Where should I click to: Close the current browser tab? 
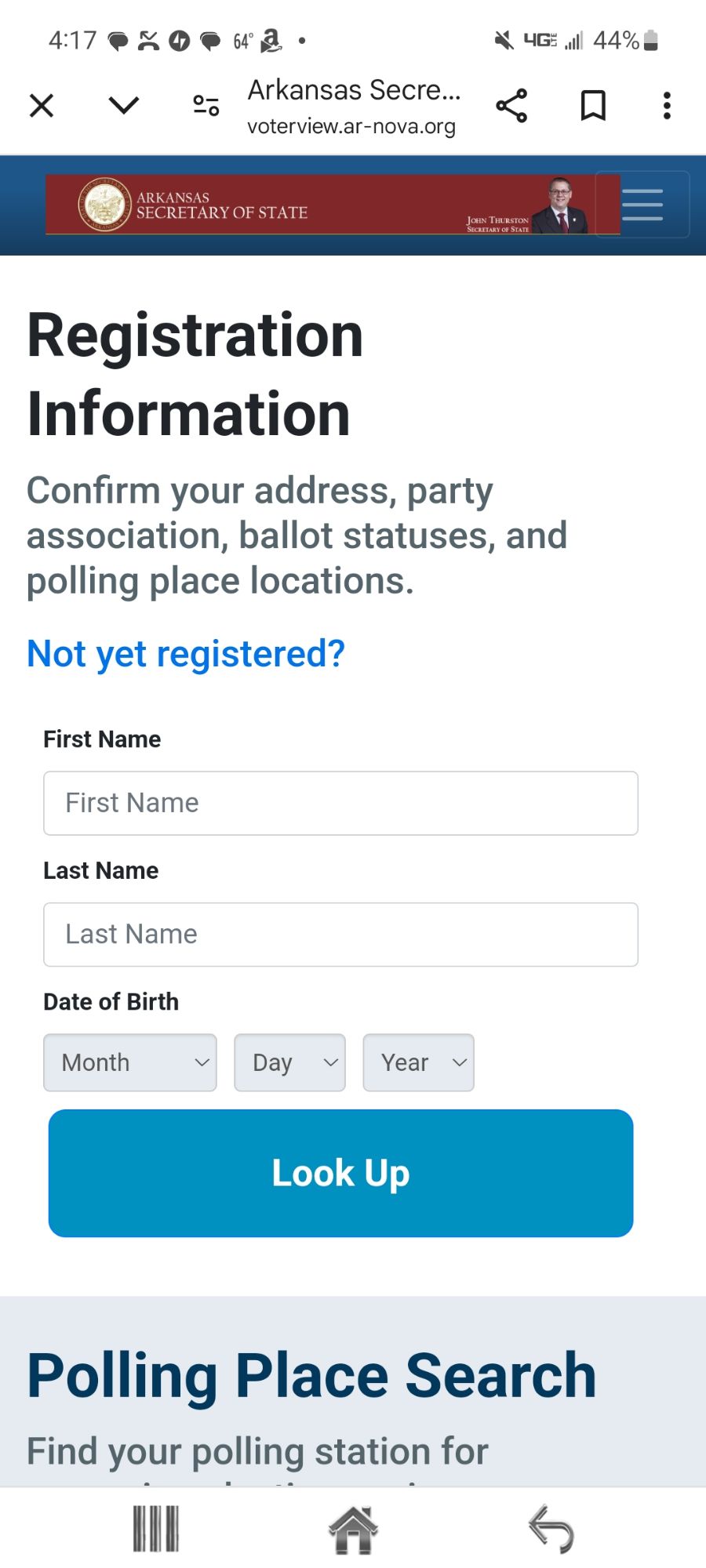tap(42, 105)
